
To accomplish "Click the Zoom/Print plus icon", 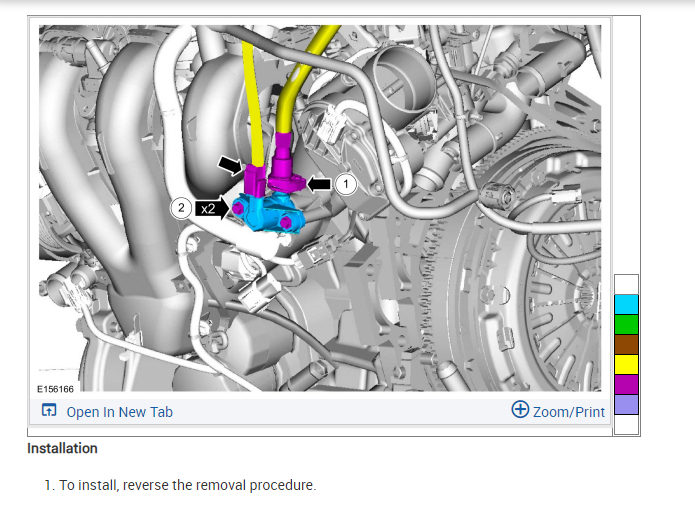I will click(520, 409).
